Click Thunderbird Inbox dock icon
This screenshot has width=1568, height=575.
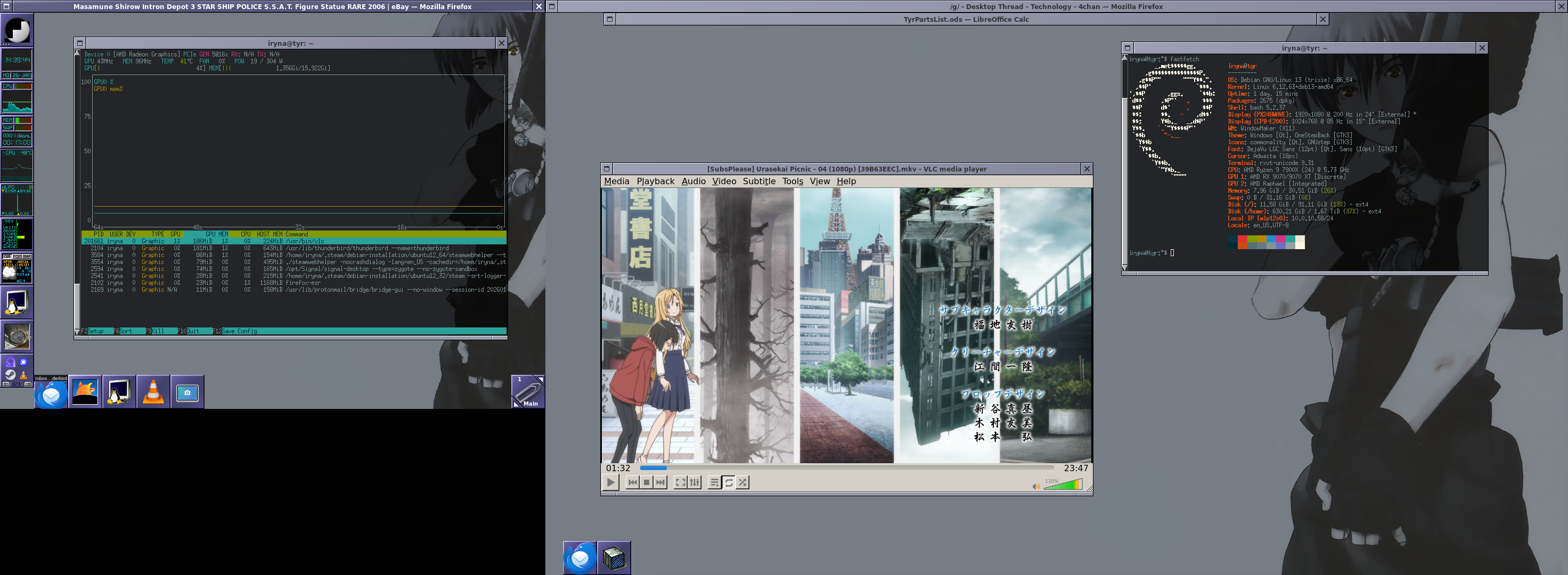(51, 395)
